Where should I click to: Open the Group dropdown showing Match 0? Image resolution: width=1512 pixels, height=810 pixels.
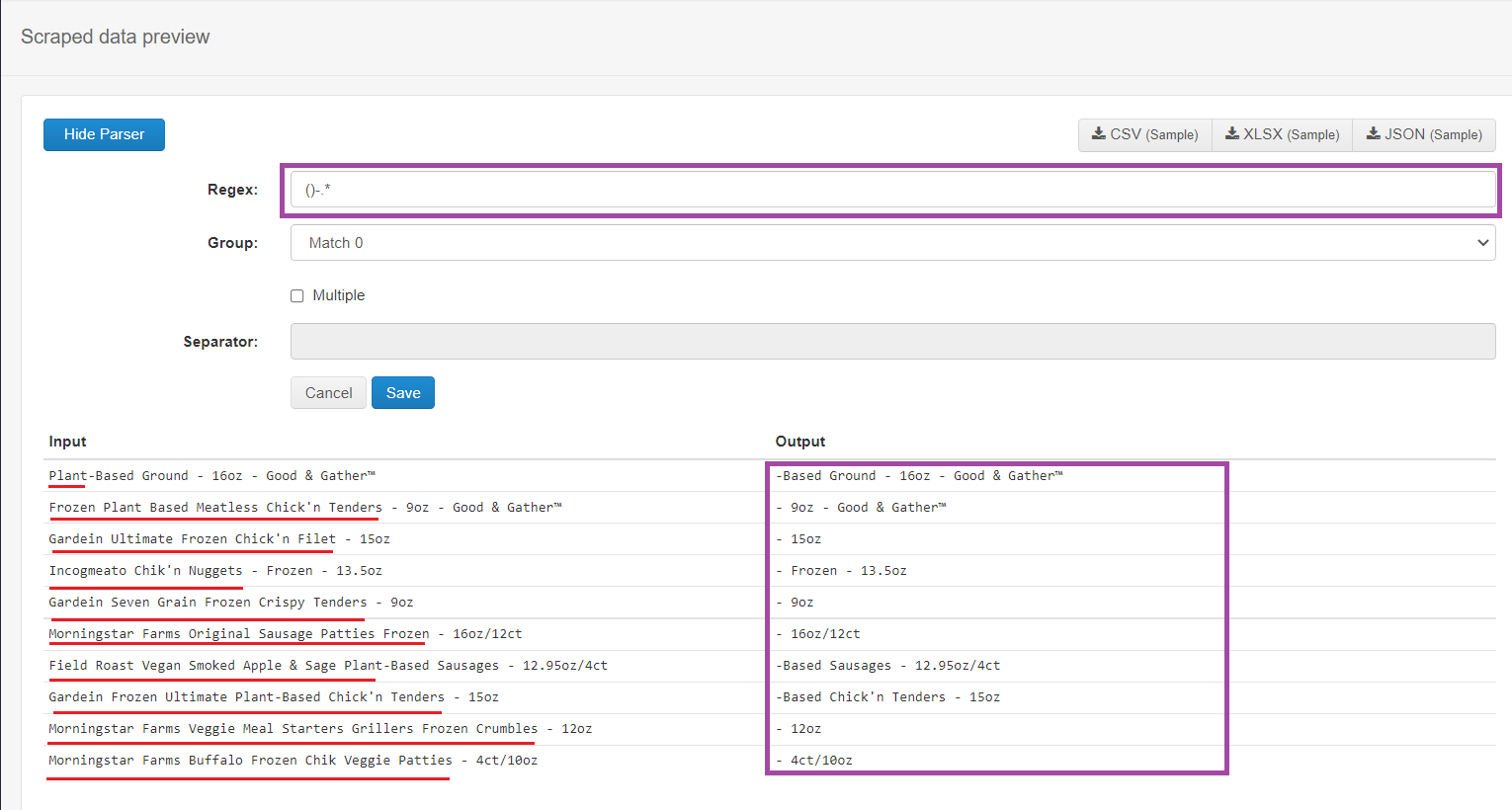click(x=891, y=243)
